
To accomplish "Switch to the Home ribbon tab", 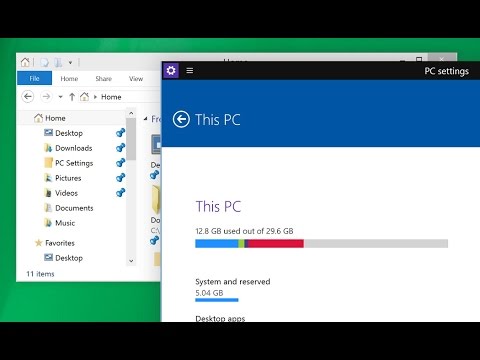I will (69, 79).
